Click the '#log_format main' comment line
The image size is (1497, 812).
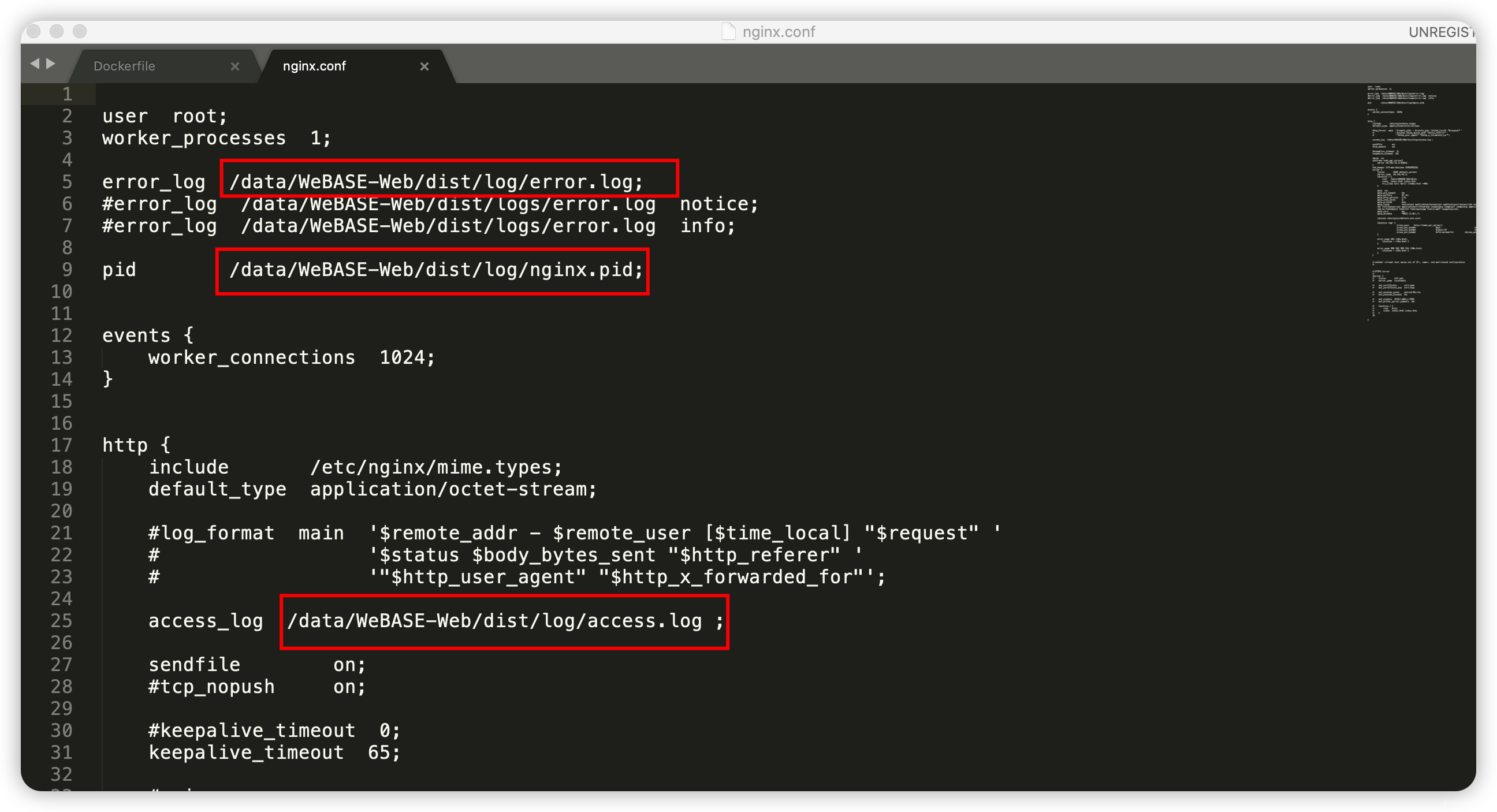(x=574, y=533)
